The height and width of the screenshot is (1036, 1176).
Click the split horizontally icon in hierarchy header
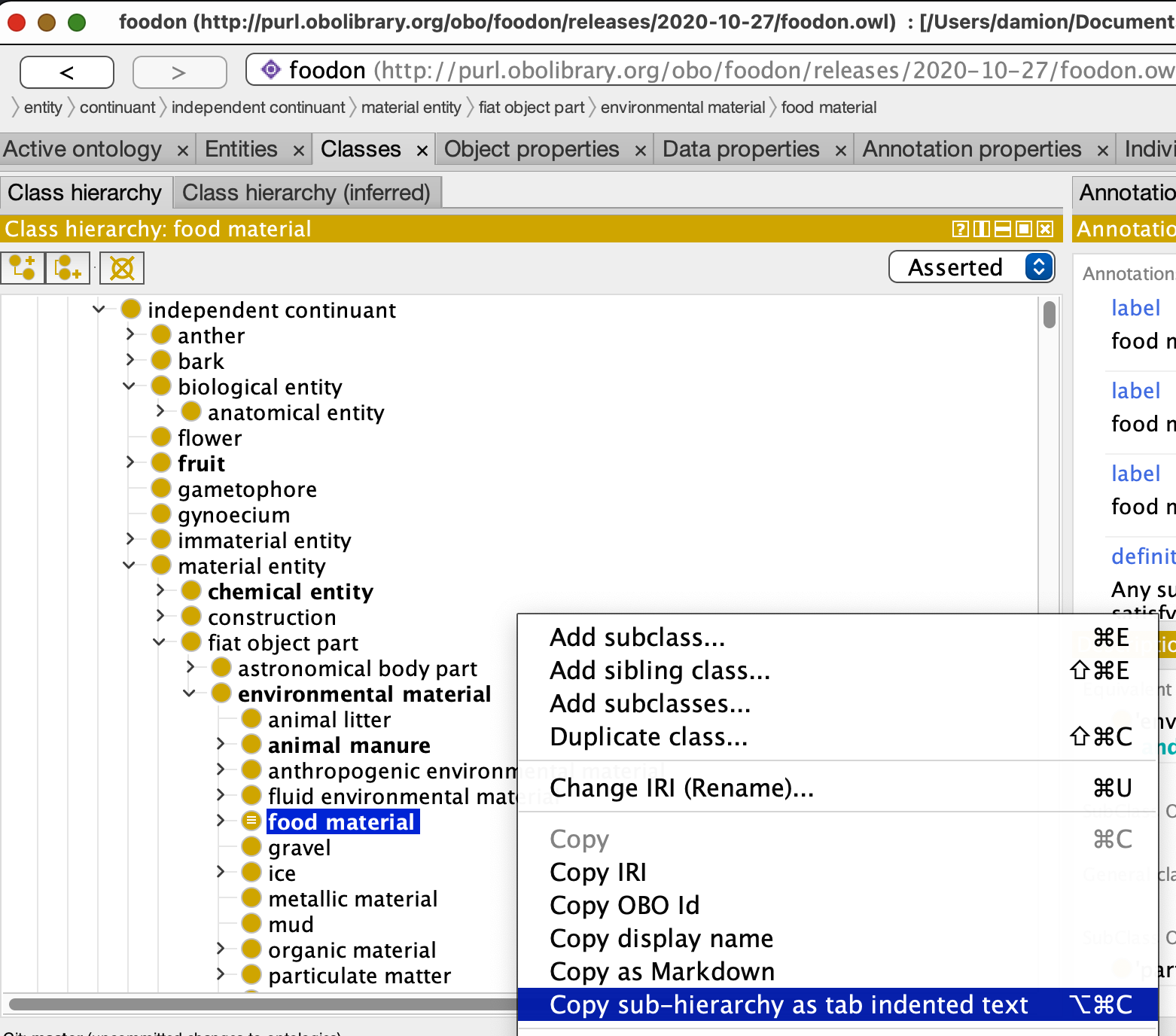1003,229
